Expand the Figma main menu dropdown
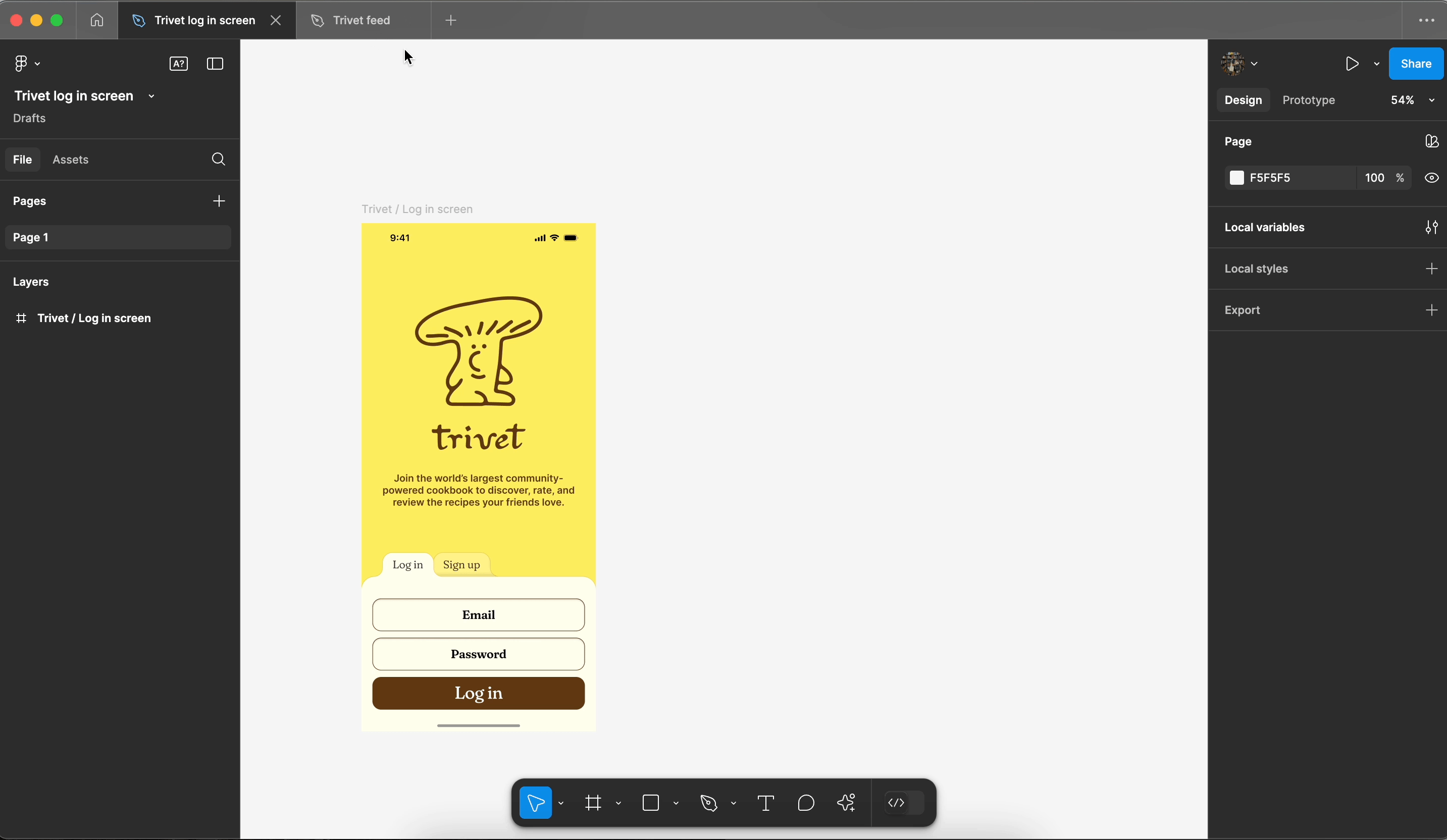The height and width of the screenshot is (840, 1447). click(x=26, y=64)
